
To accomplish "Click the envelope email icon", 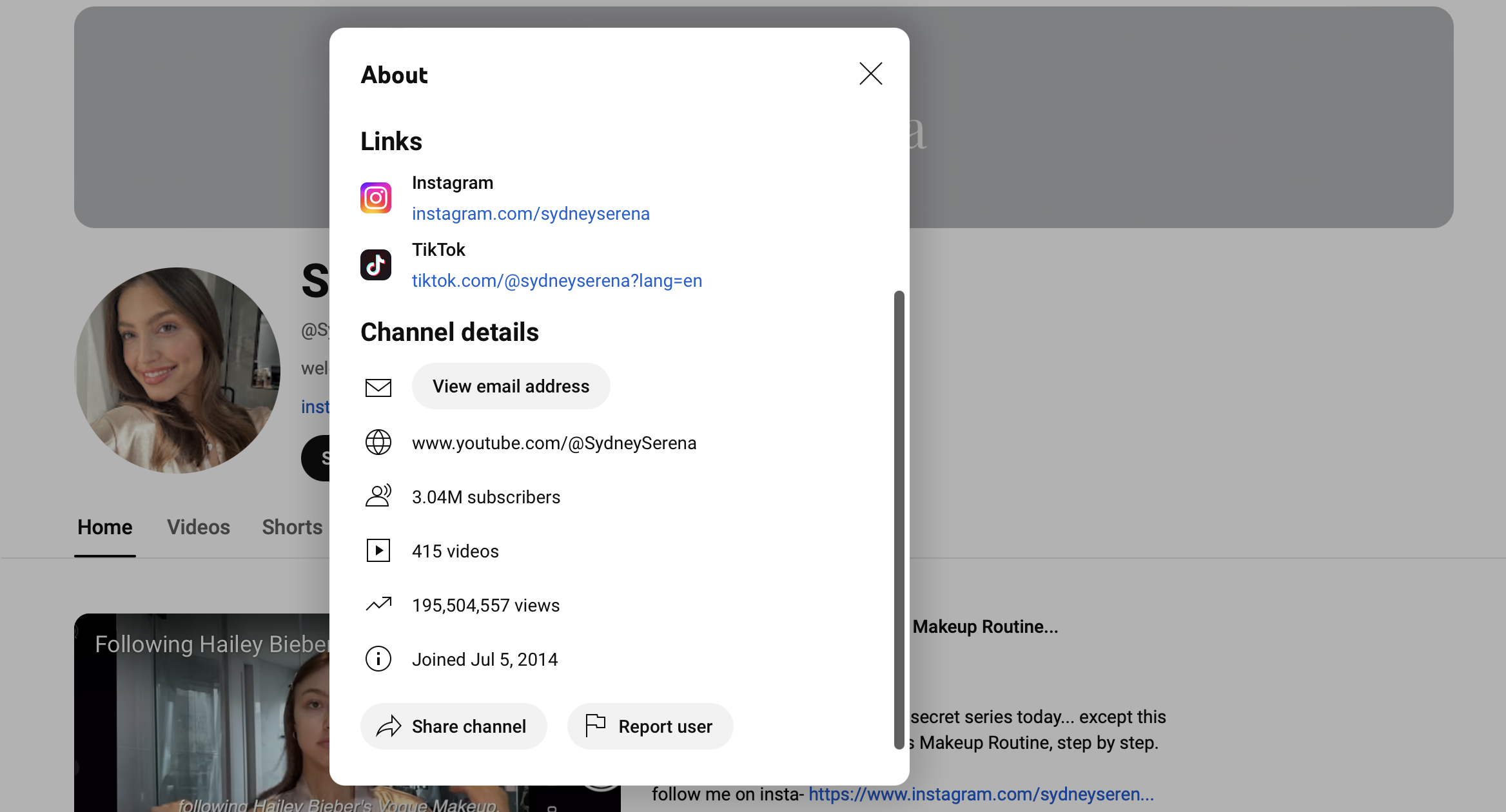I will pos(378,387).
